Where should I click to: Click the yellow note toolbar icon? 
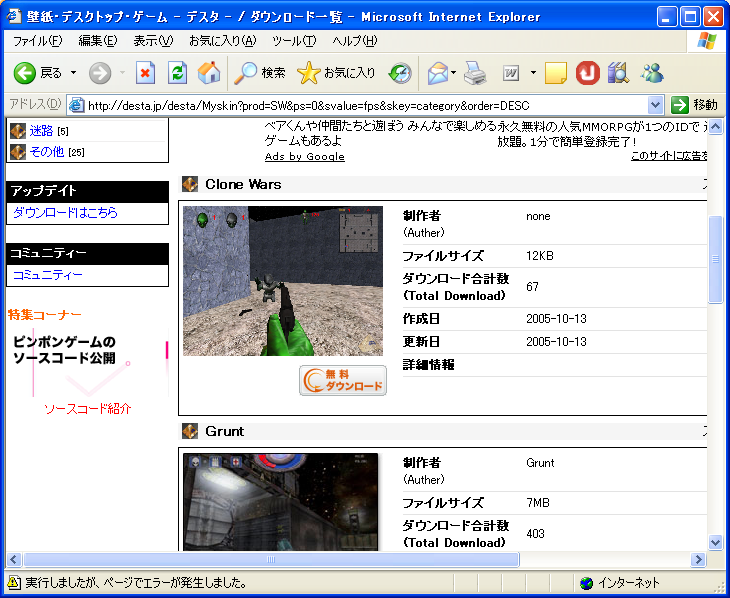[555, 73]
